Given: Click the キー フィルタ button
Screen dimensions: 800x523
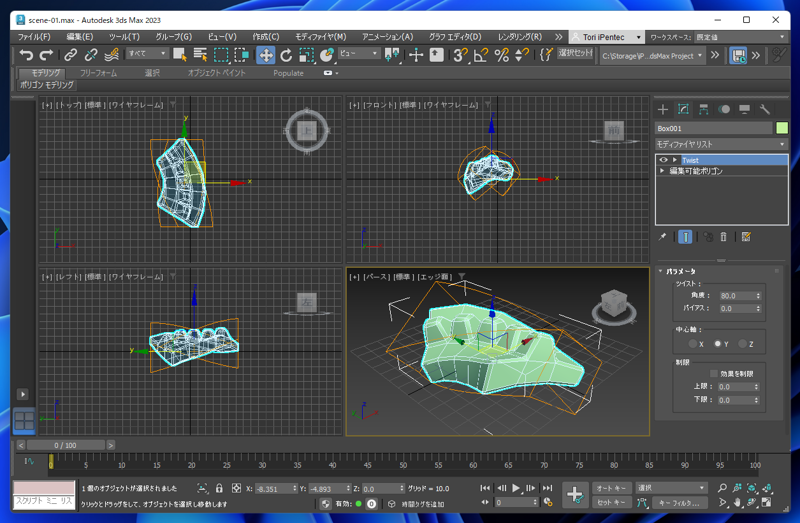Looking at the screenshot, I should (x=679, y=503).
